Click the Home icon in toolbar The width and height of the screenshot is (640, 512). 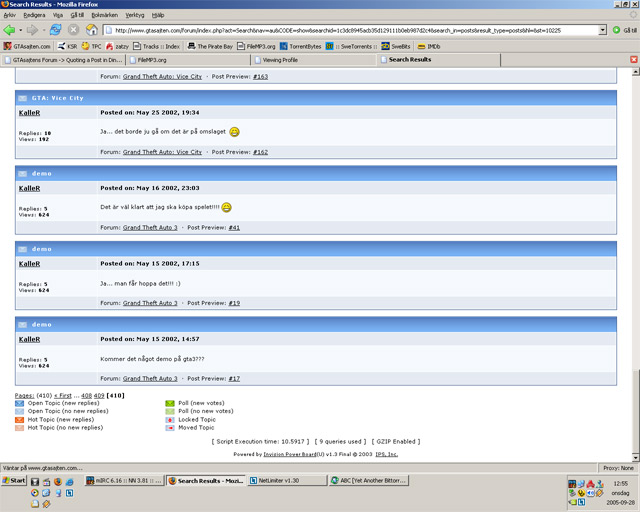coord(92,30)
